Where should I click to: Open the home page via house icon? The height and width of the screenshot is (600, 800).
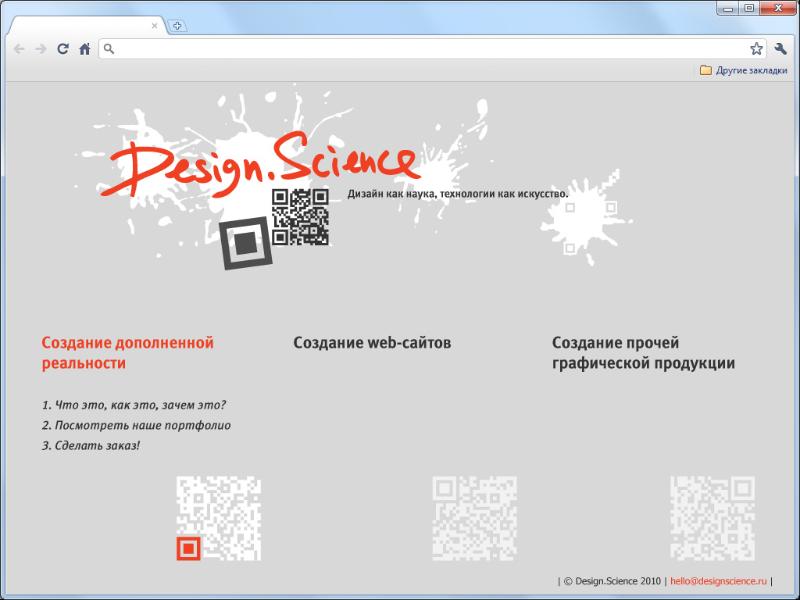pyautogui.click(x=85, y=49)
